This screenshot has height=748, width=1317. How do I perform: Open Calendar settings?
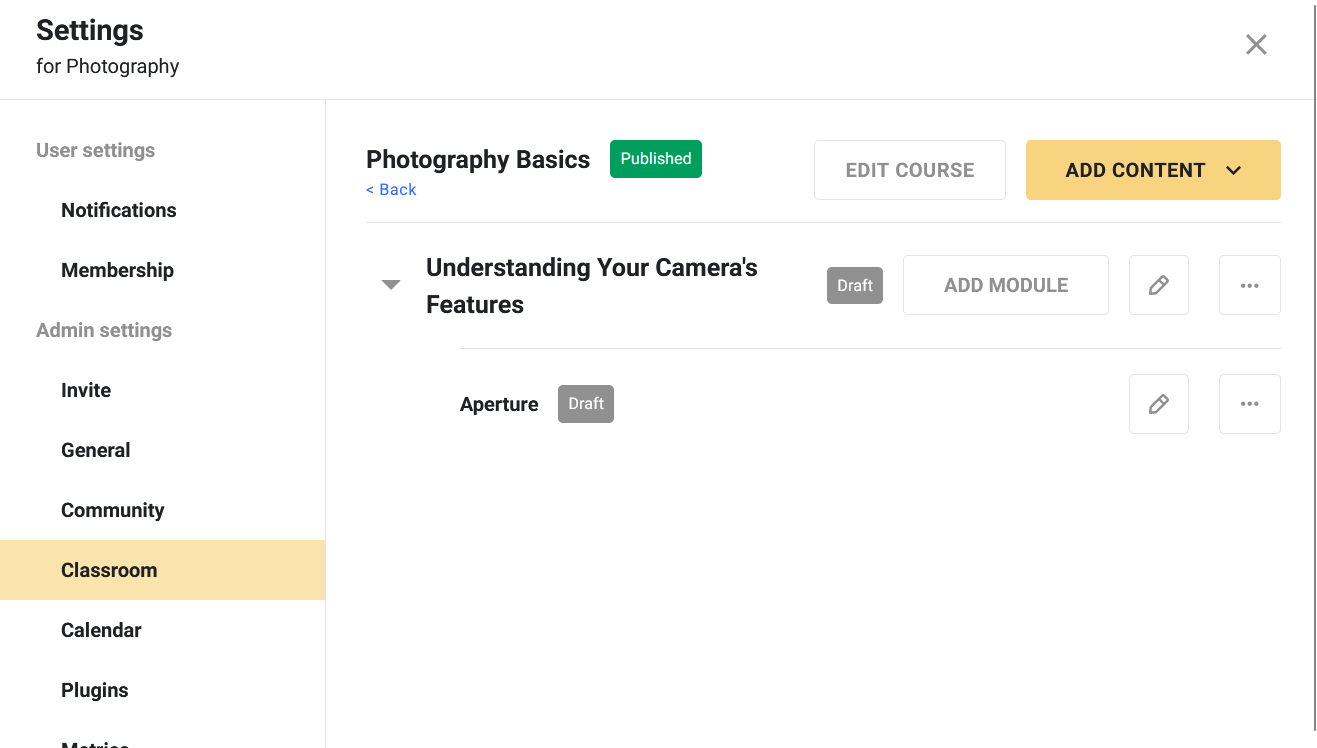pos(101,630)
